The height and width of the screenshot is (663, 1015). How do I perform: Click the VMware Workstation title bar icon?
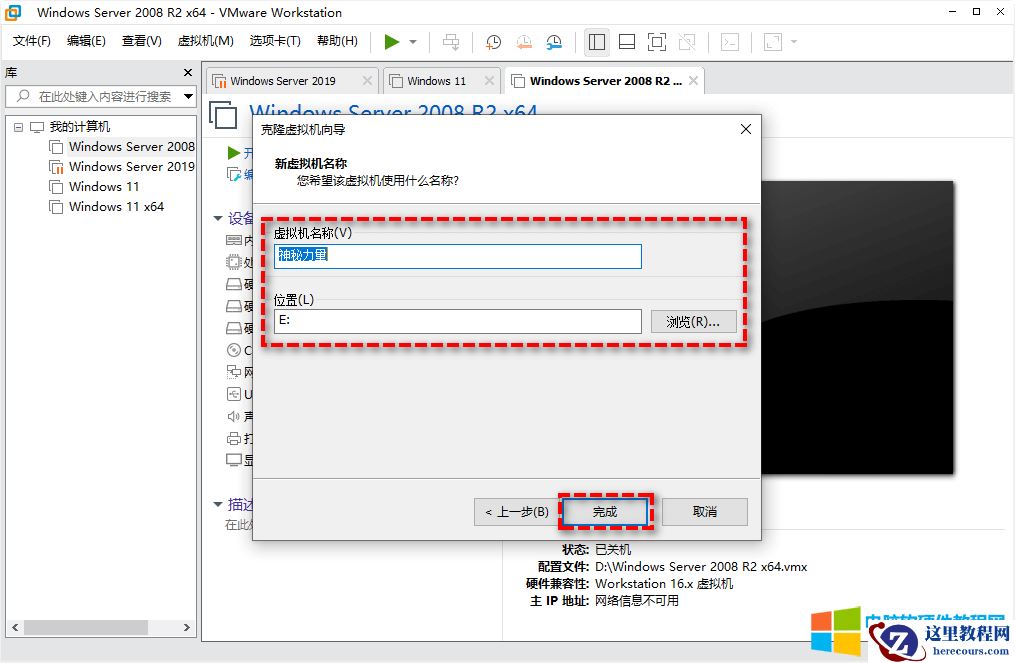(13, 12)
